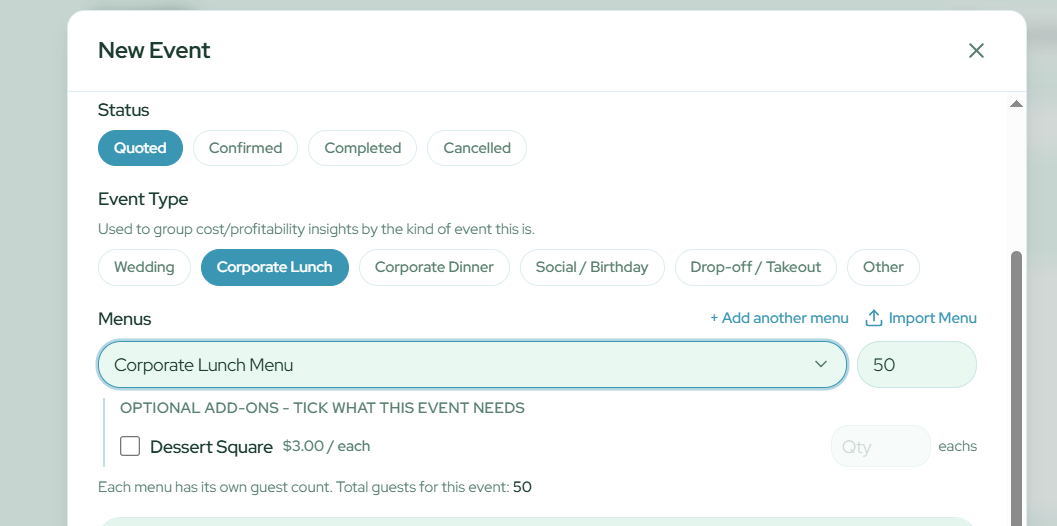This screenshot has height=526, width=1057.
Task: Set status to Confirmed
Action: tap(245, 148)
